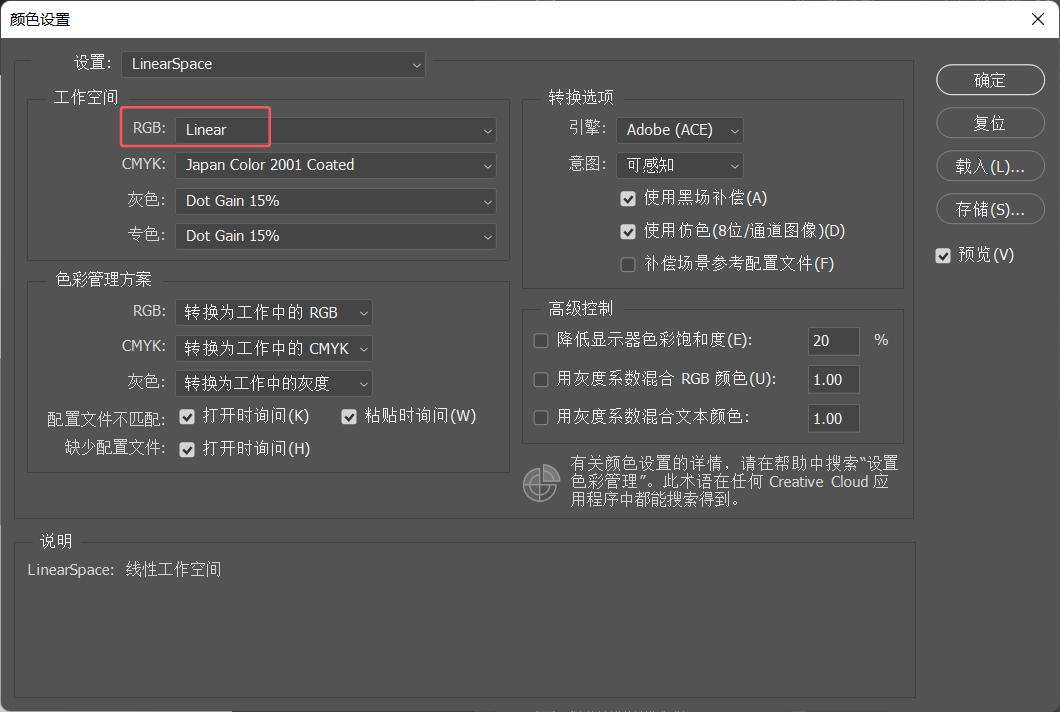Click the 确定 button
The width and height of the screenshot is (1060, 712).
click(990, 80)
